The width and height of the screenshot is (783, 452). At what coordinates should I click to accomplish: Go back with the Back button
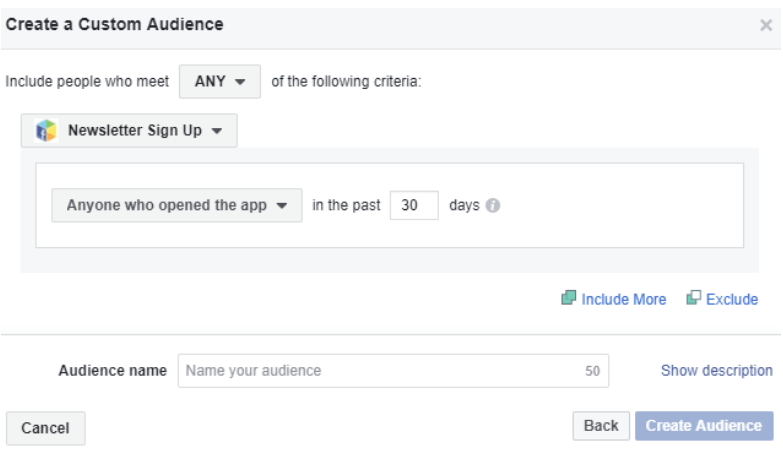pyautogui.click(x=600, y=426)
